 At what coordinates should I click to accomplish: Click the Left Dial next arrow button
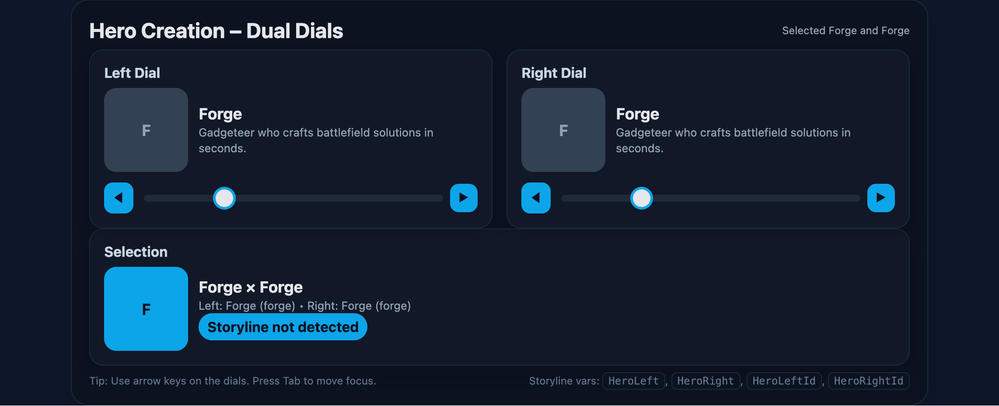tap(463, 198)
